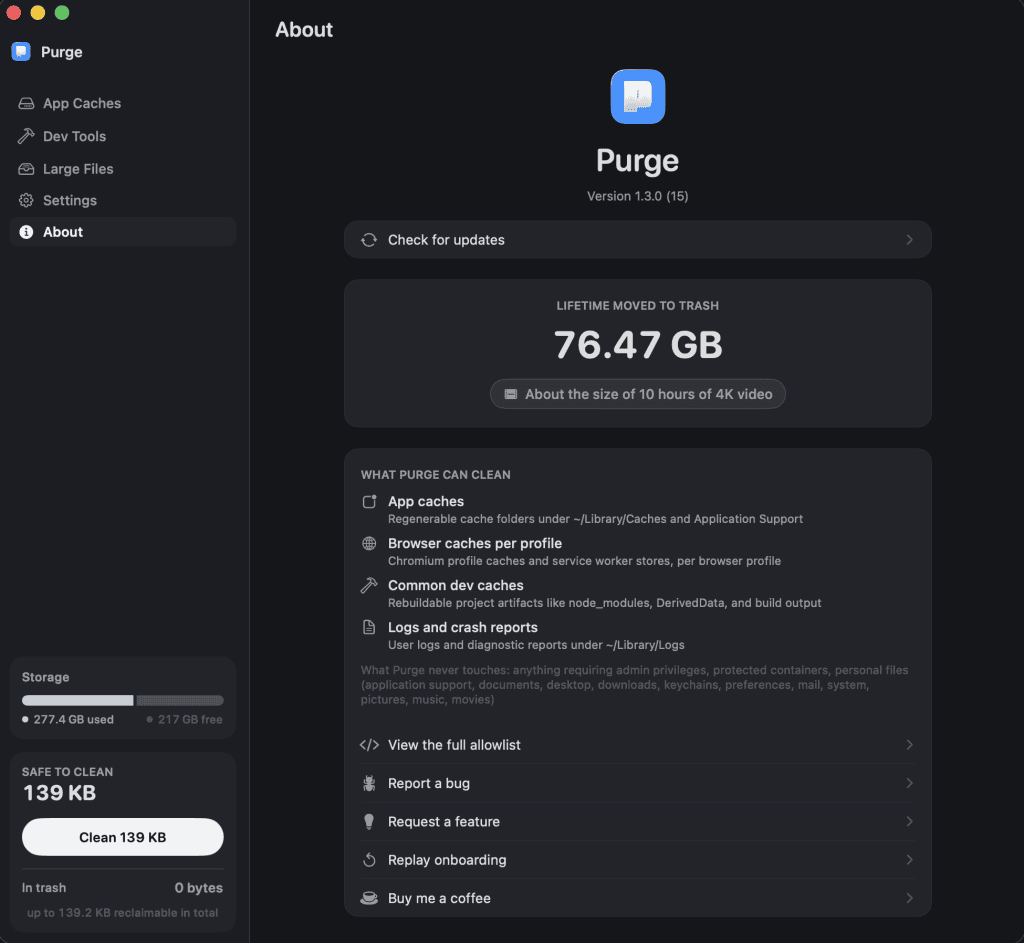The width and height of the screenshot is (1024, 943).
Task: Click the replay arrow icon for onboarding
Action: [369, 859]
